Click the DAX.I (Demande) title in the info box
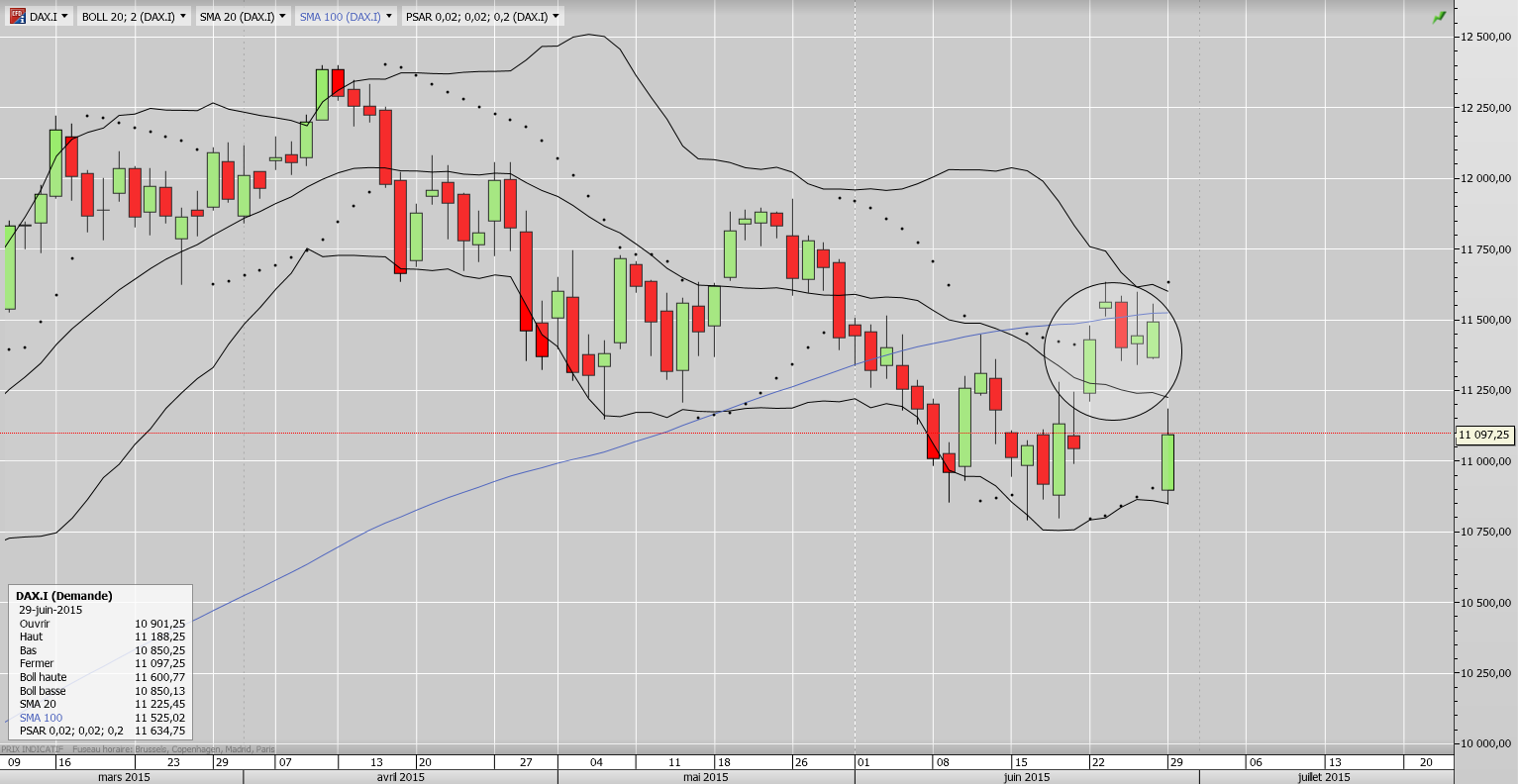 pos(64,596)
